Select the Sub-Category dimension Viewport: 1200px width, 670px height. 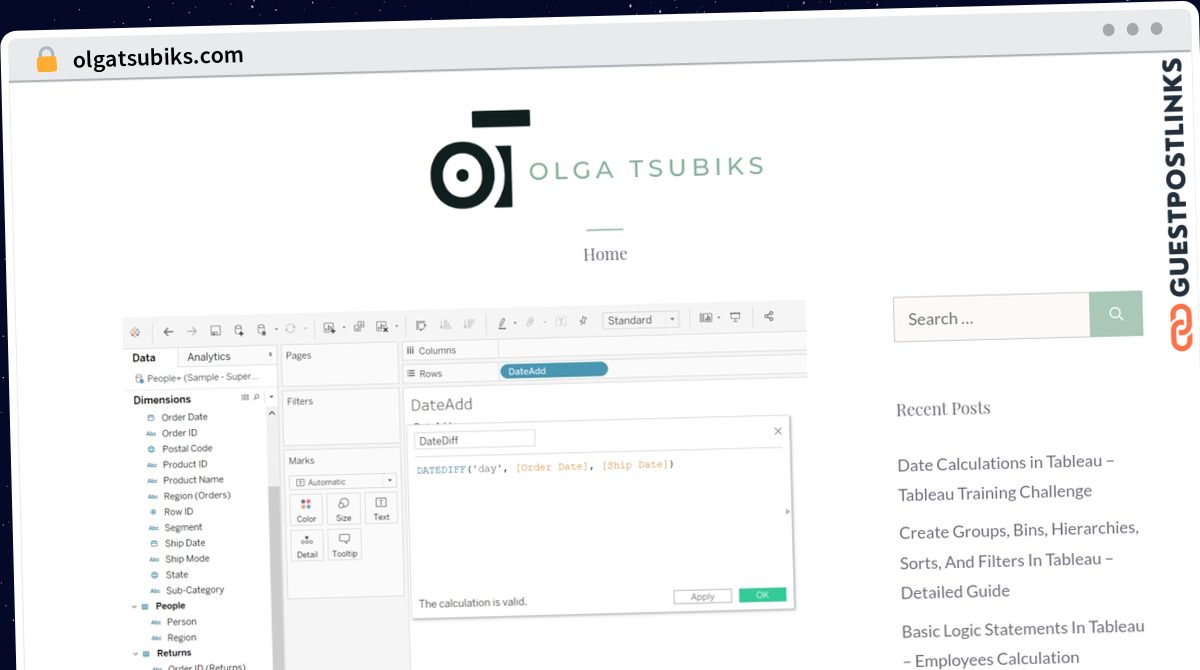pos(195,590)
